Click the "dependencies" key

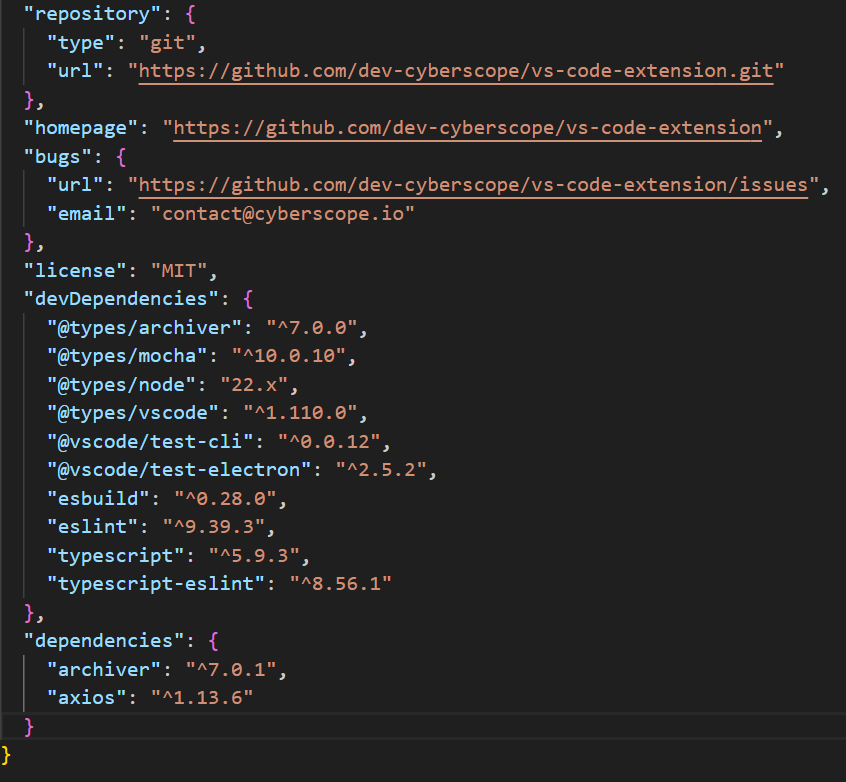pos(104,641)
